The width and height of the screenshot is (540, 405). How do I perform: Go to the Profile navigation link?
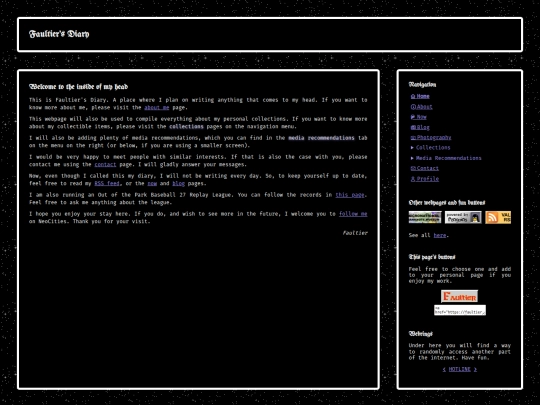pos(425,179)
